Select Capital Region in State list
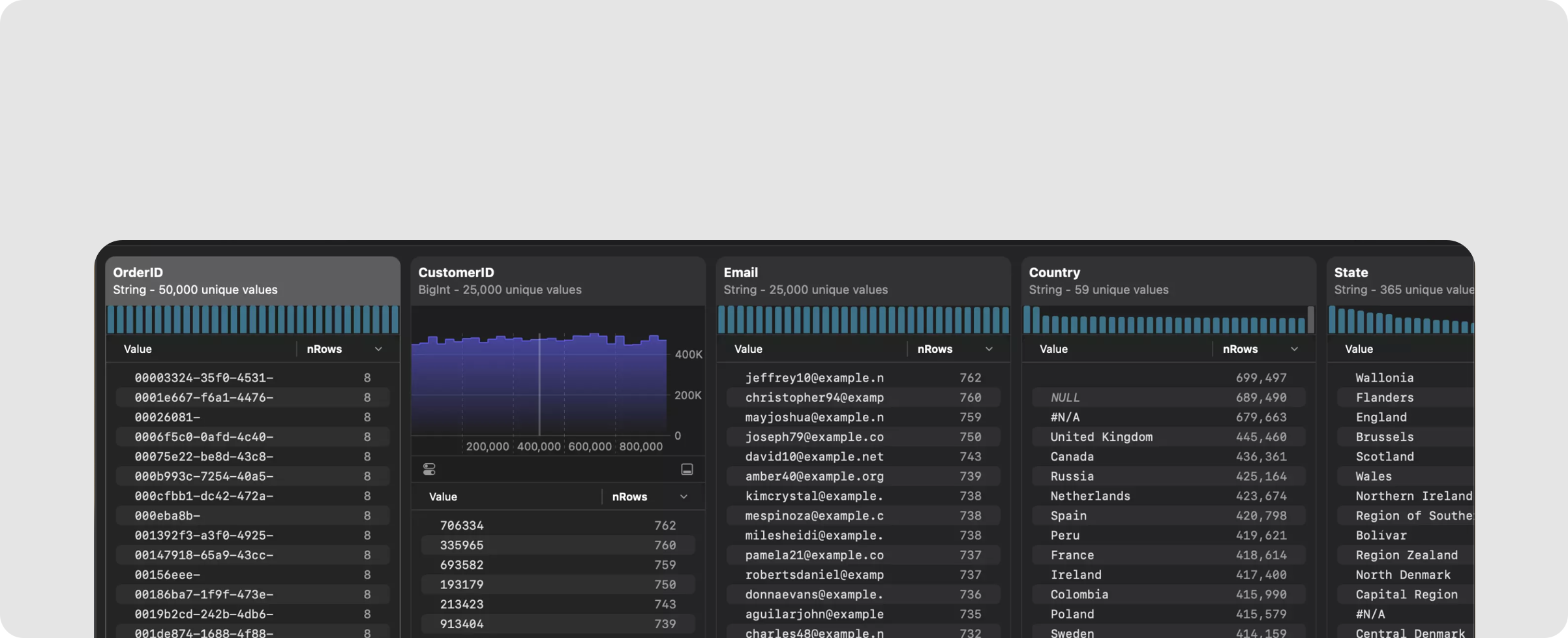The image size is (1568, 638). tap(1406, 594)
